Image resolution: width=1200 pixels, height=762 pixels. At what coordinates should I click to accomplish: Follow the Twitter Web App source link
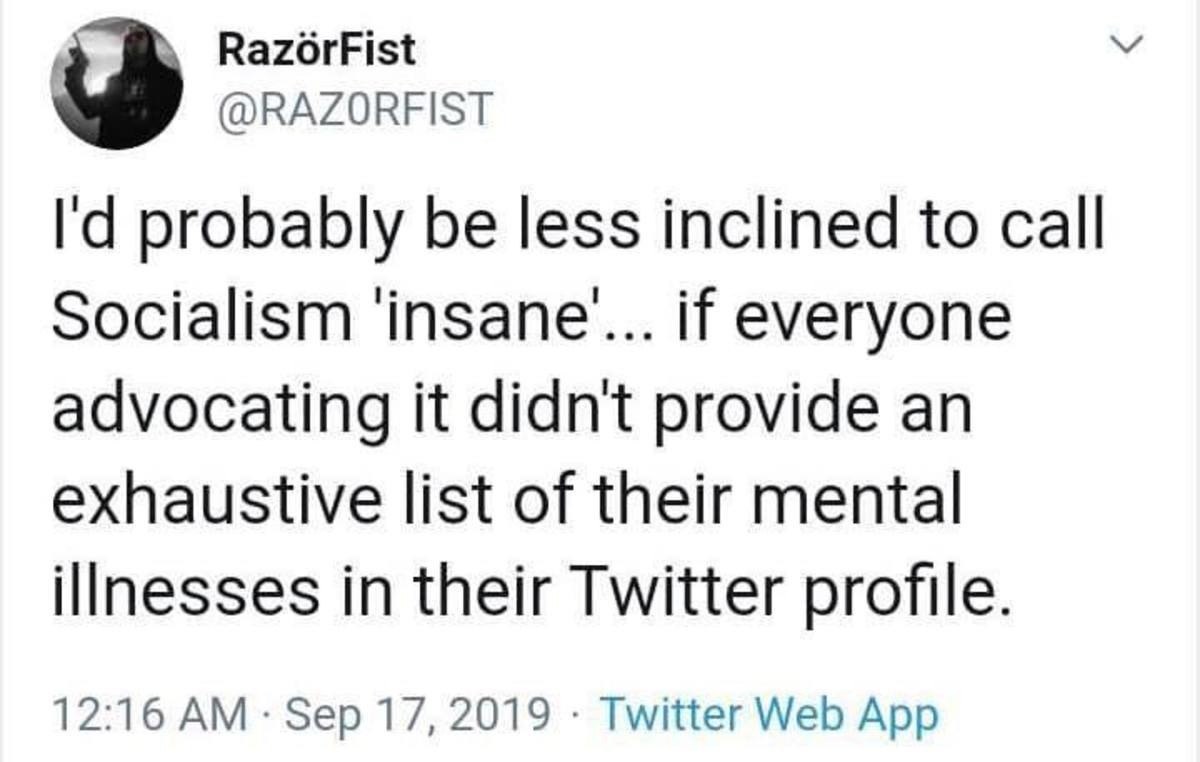(772, 715)
